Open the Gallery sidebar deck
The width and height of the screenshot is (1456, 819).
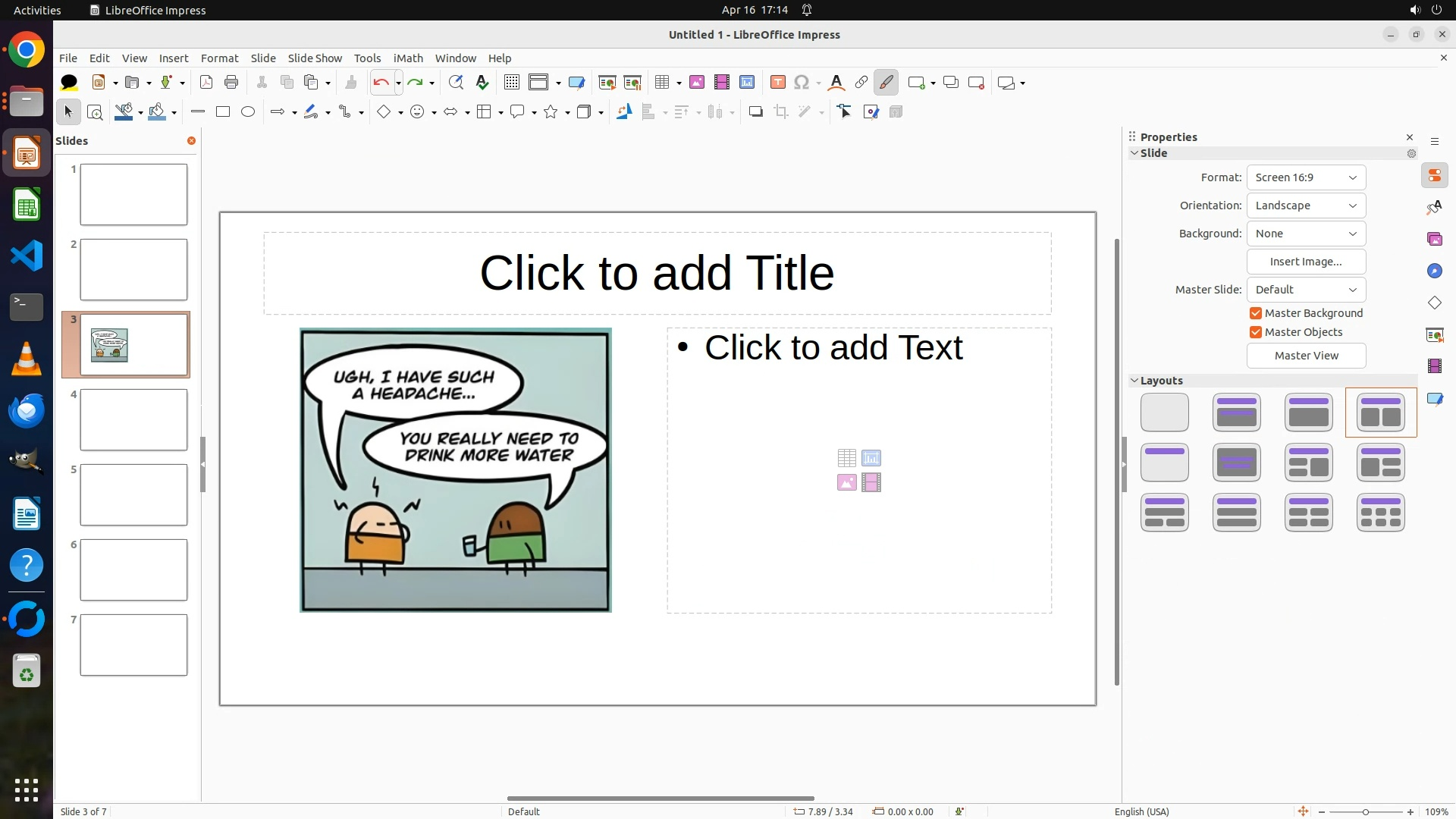pyautogui.click(x=1434, y=240)
